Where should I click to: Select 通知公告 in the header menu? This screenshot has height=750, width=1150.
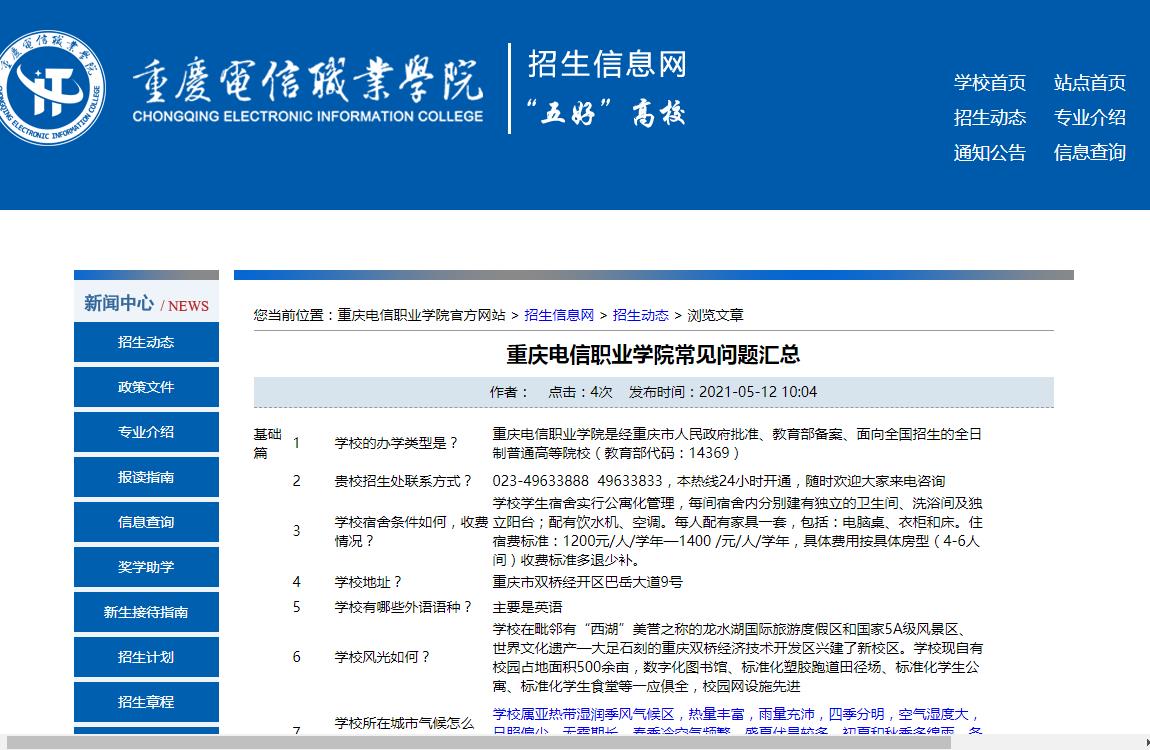coord(989,153)
